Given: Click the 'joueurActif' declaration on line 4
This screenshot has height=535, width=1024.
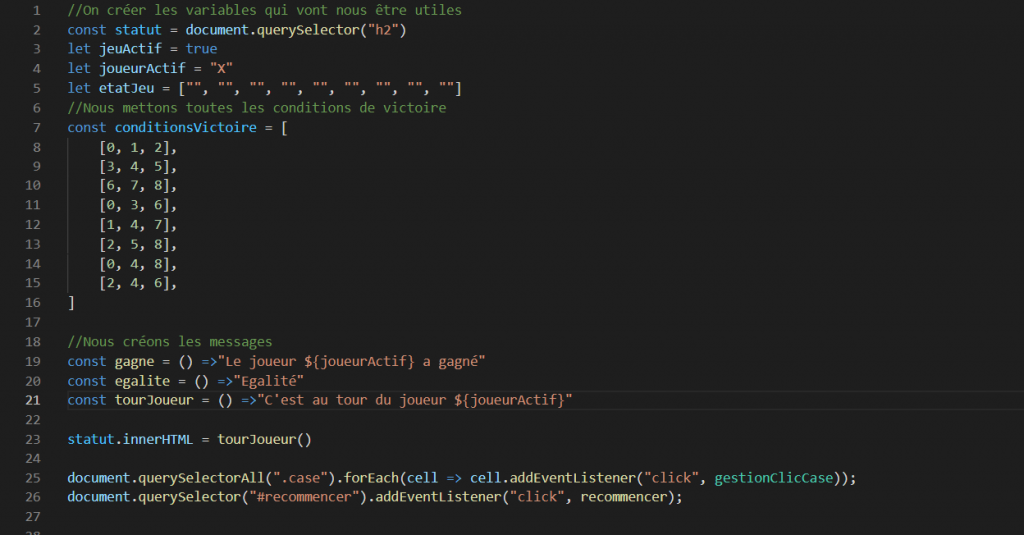Looking at the screenshot, I should point(142,69).
